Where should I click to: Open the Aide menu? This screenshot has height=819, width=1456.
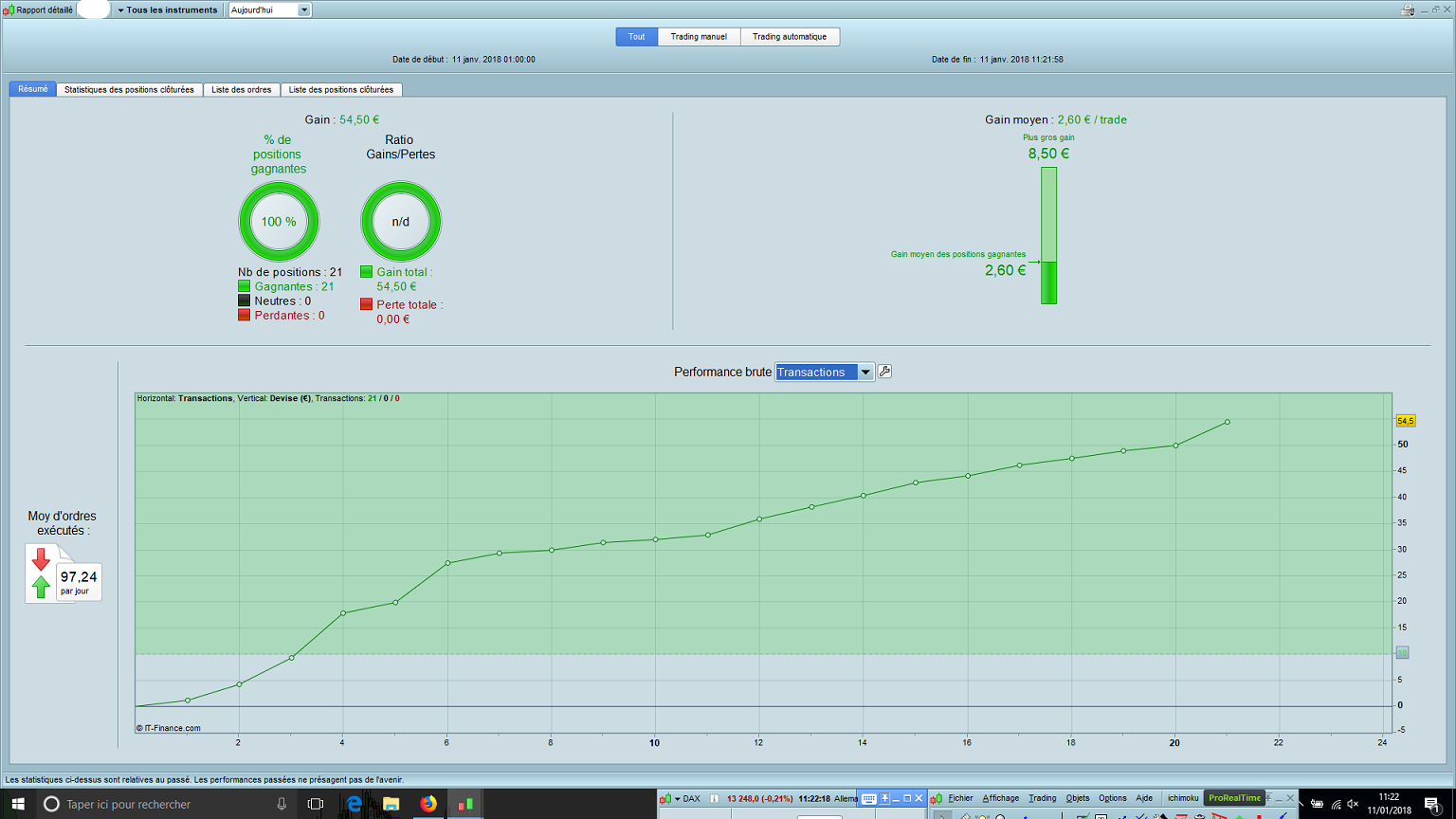[1144, 798]
